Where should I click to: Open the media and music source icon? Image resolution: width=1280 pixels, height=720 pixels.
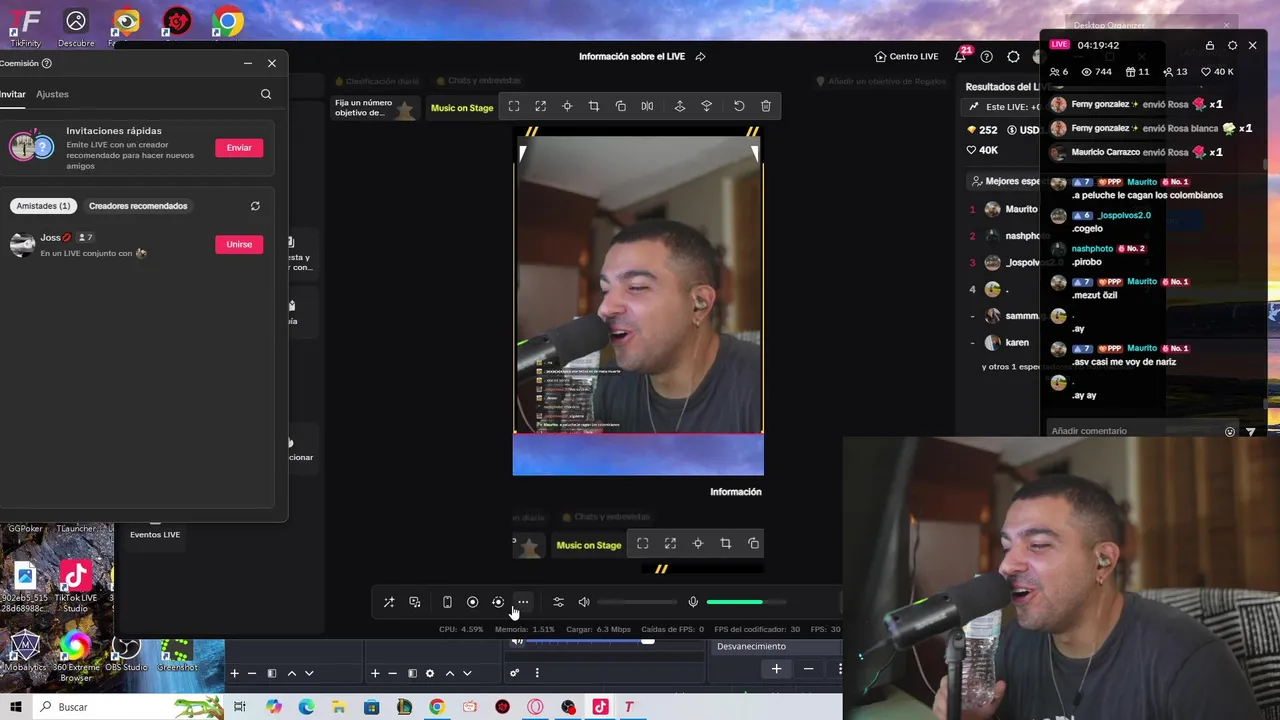(415, 602)
